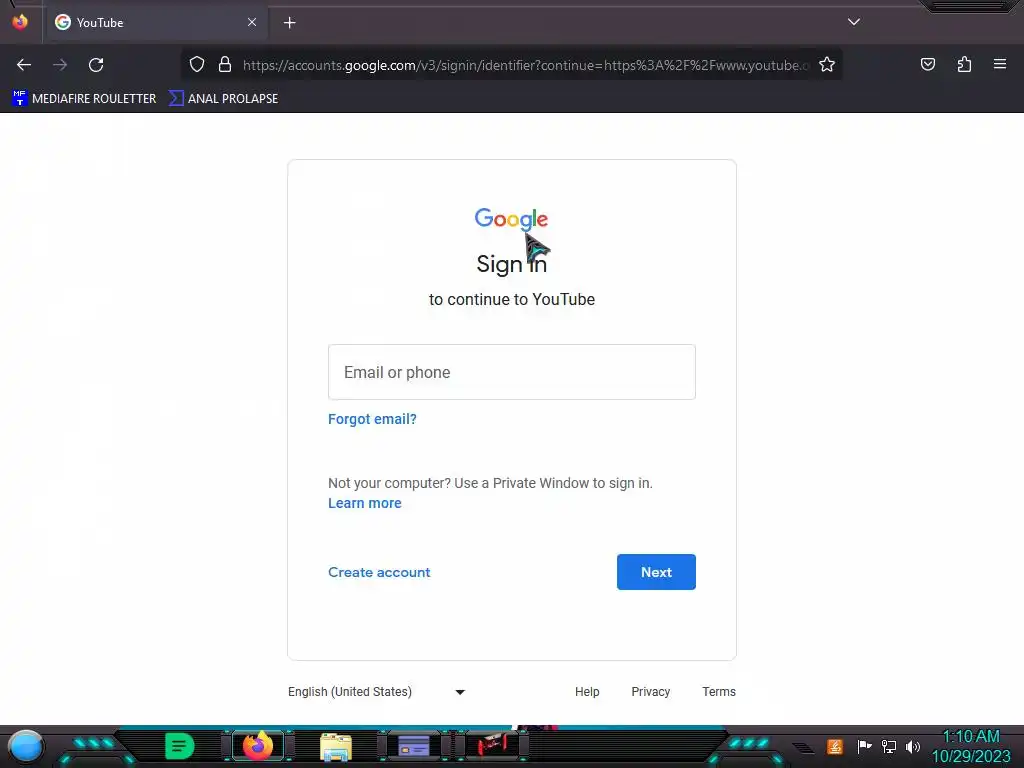
Task: Open tracking protection shield icon
Action: point(197,64)
